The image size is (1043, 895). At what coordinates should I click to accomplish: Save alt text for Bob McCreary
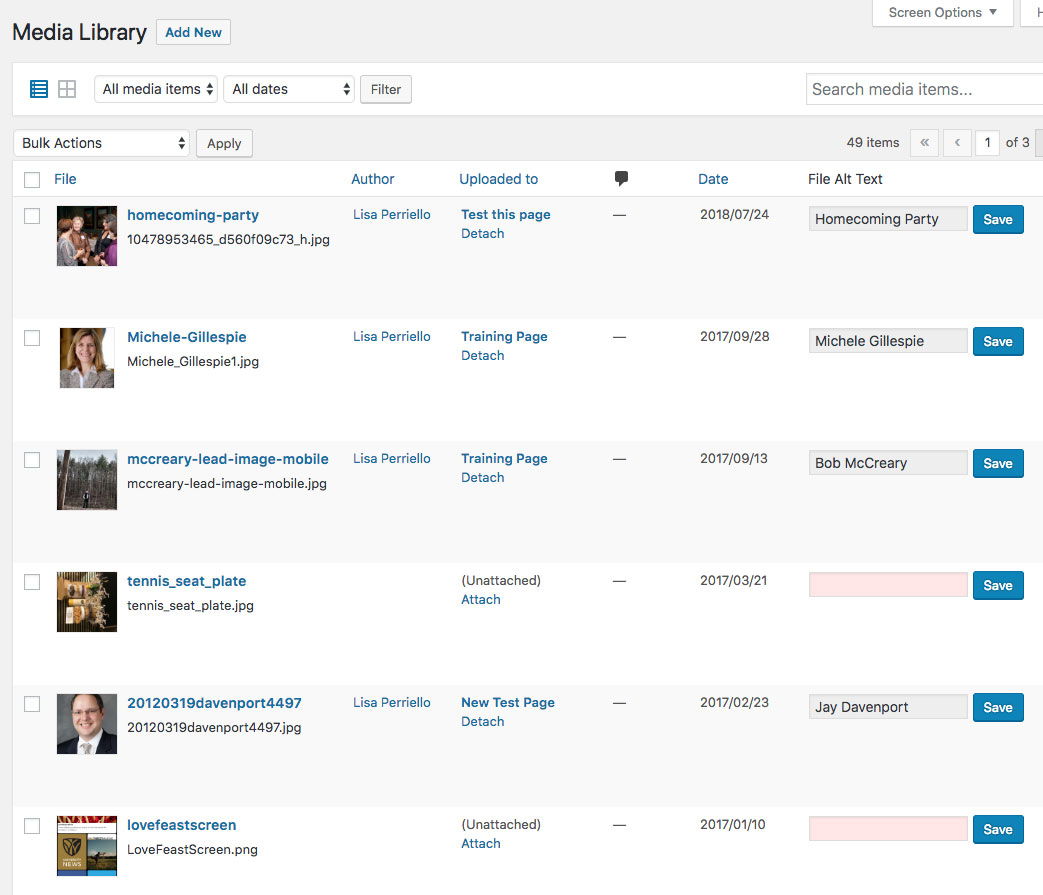point(998,463)
